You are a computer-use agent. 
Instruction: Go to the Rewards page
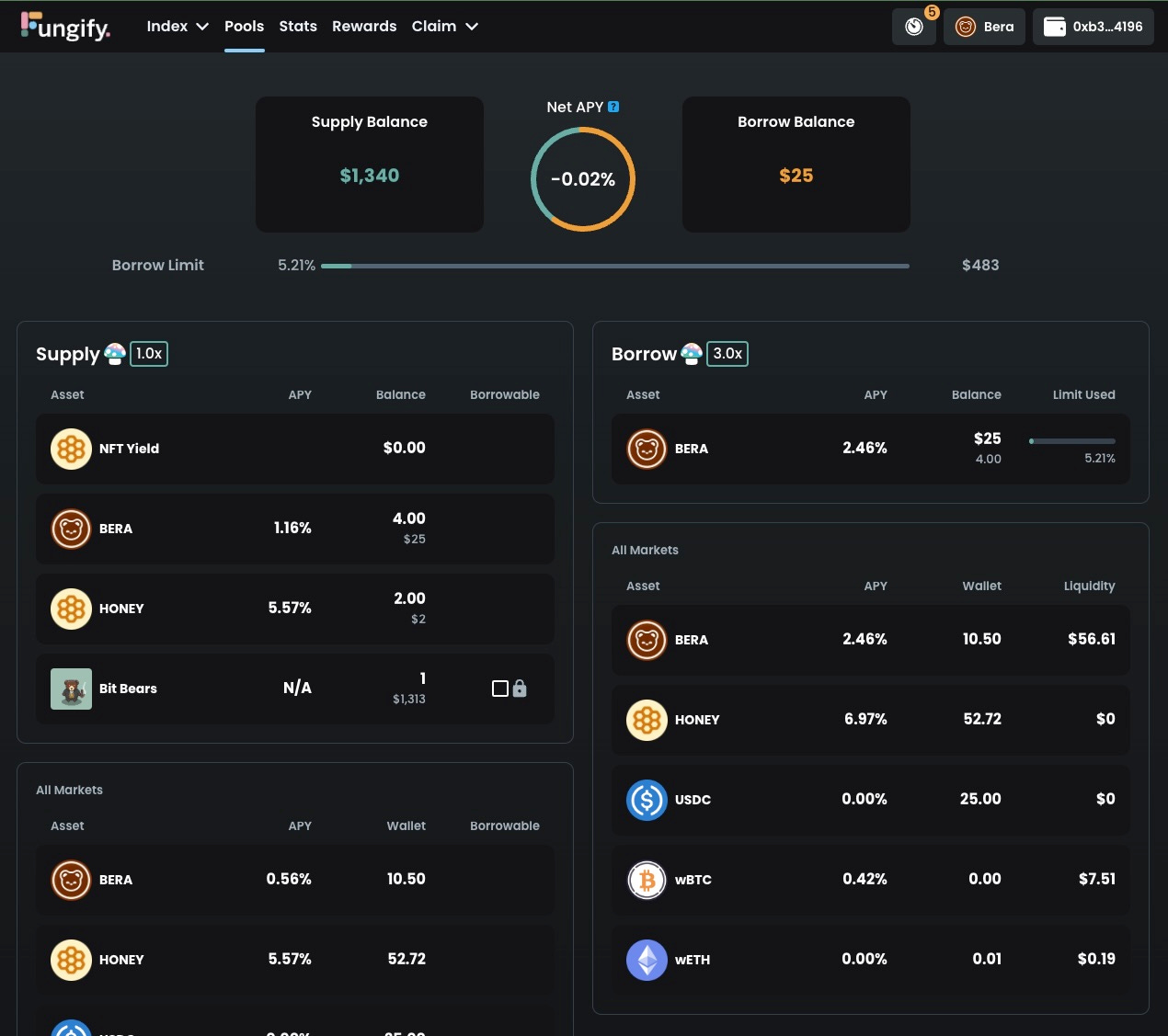364,27
